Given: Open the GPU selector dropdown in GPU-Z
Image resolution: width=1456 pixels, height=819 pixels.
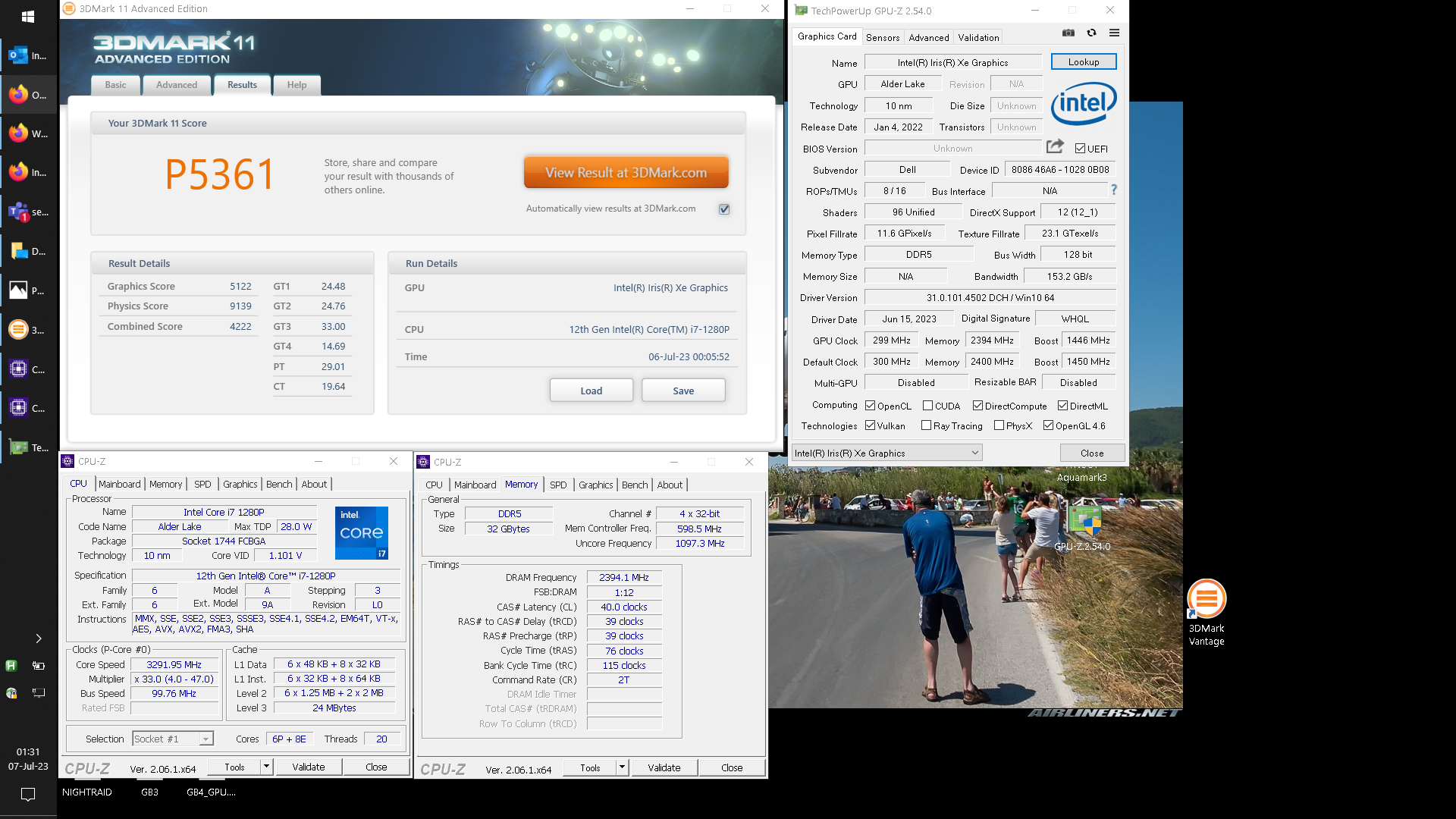Looking at the screenshot, I should click(886, 453).
